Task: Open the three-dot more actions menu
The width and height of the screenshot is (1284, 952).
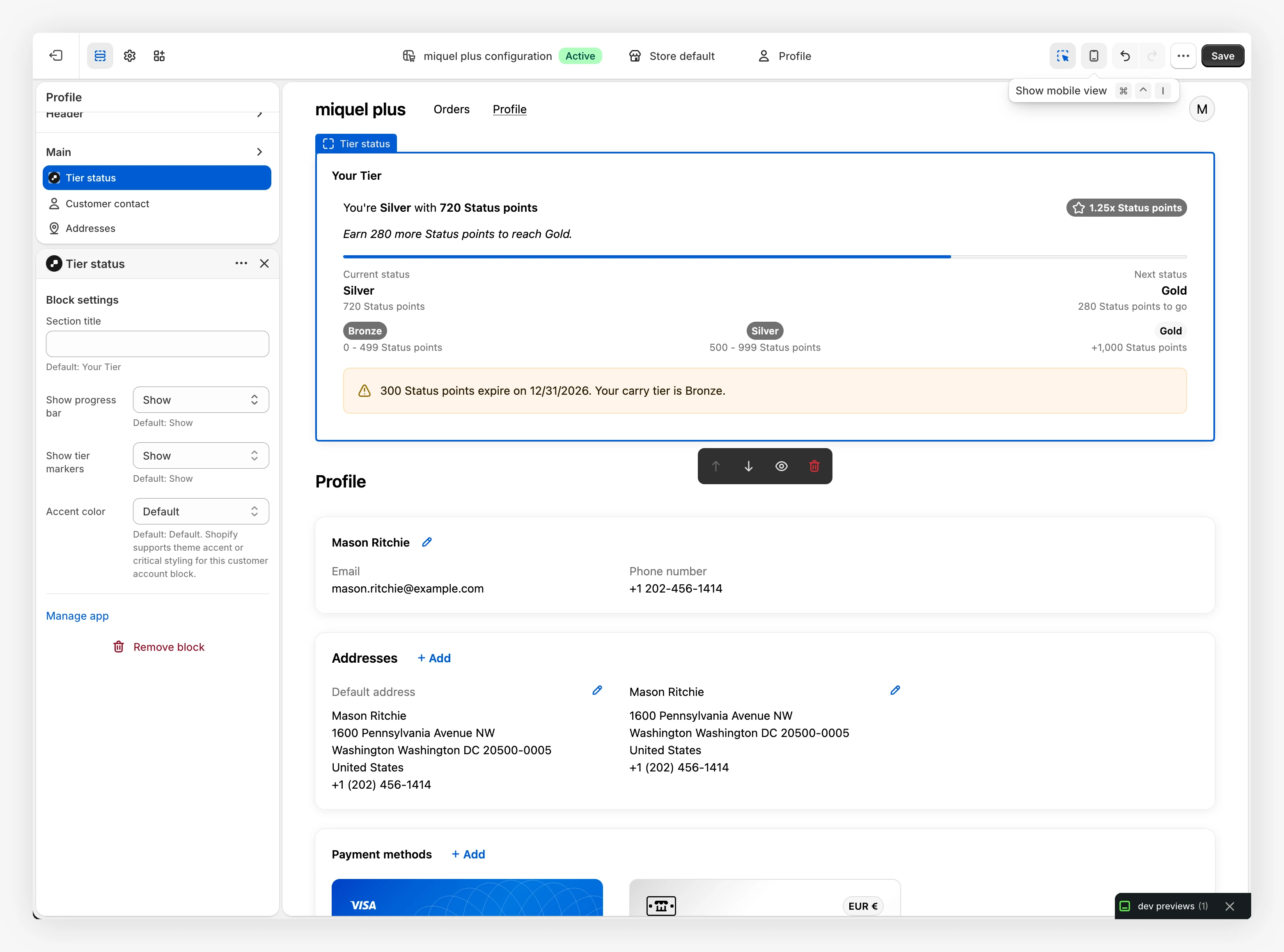Action: point(1183,56)
